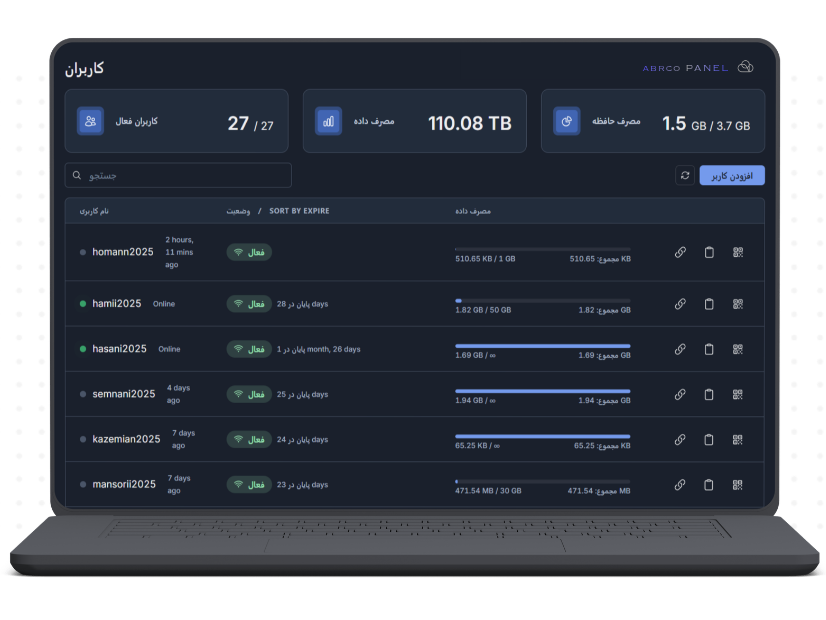Toggle the active status badge for homann2025
Screen dimensions: 826x620
coord(249,253)
